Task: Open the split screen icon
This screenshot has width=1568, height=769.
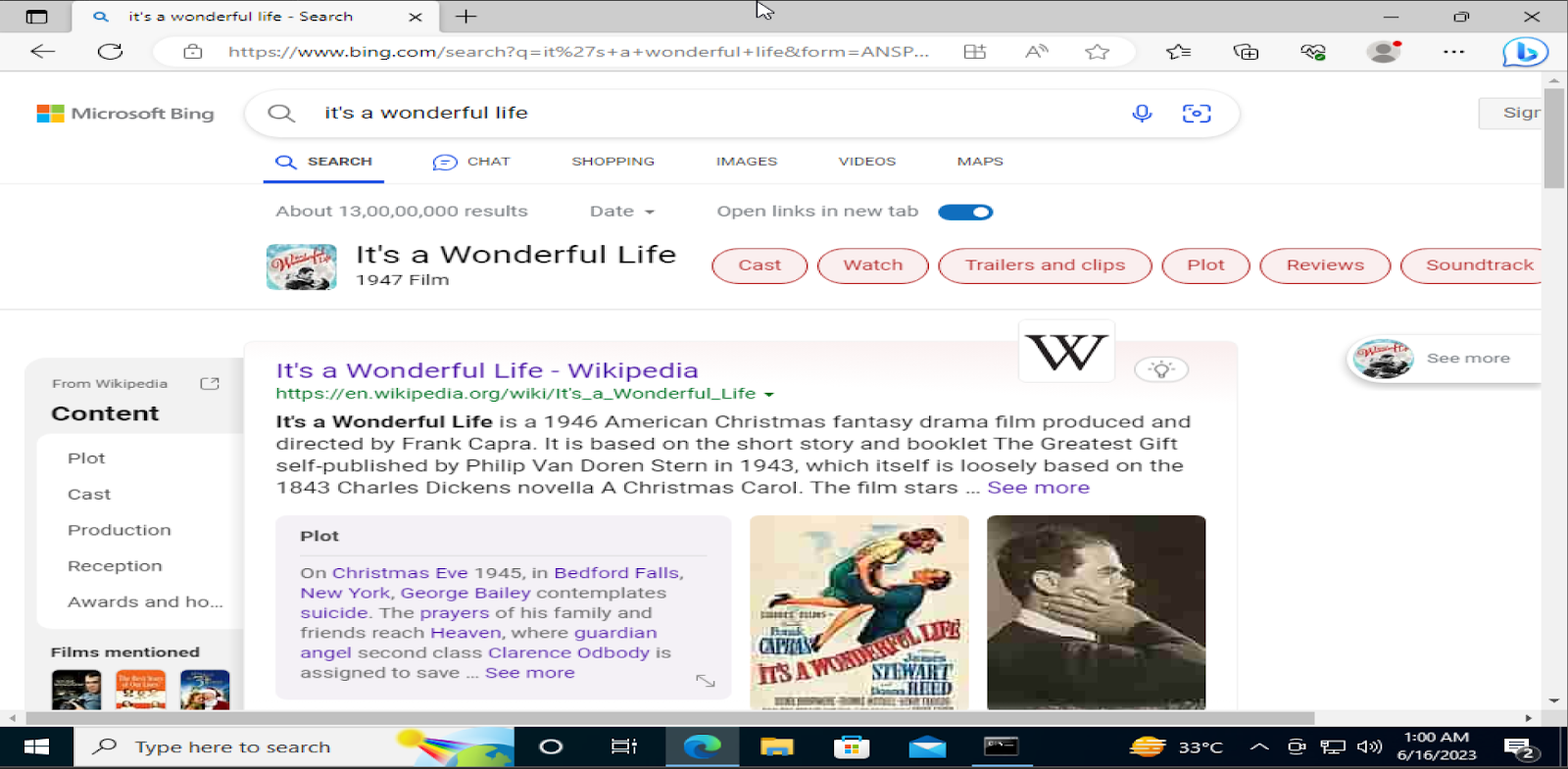Action: pyautogui.click(x=975, y=52)
